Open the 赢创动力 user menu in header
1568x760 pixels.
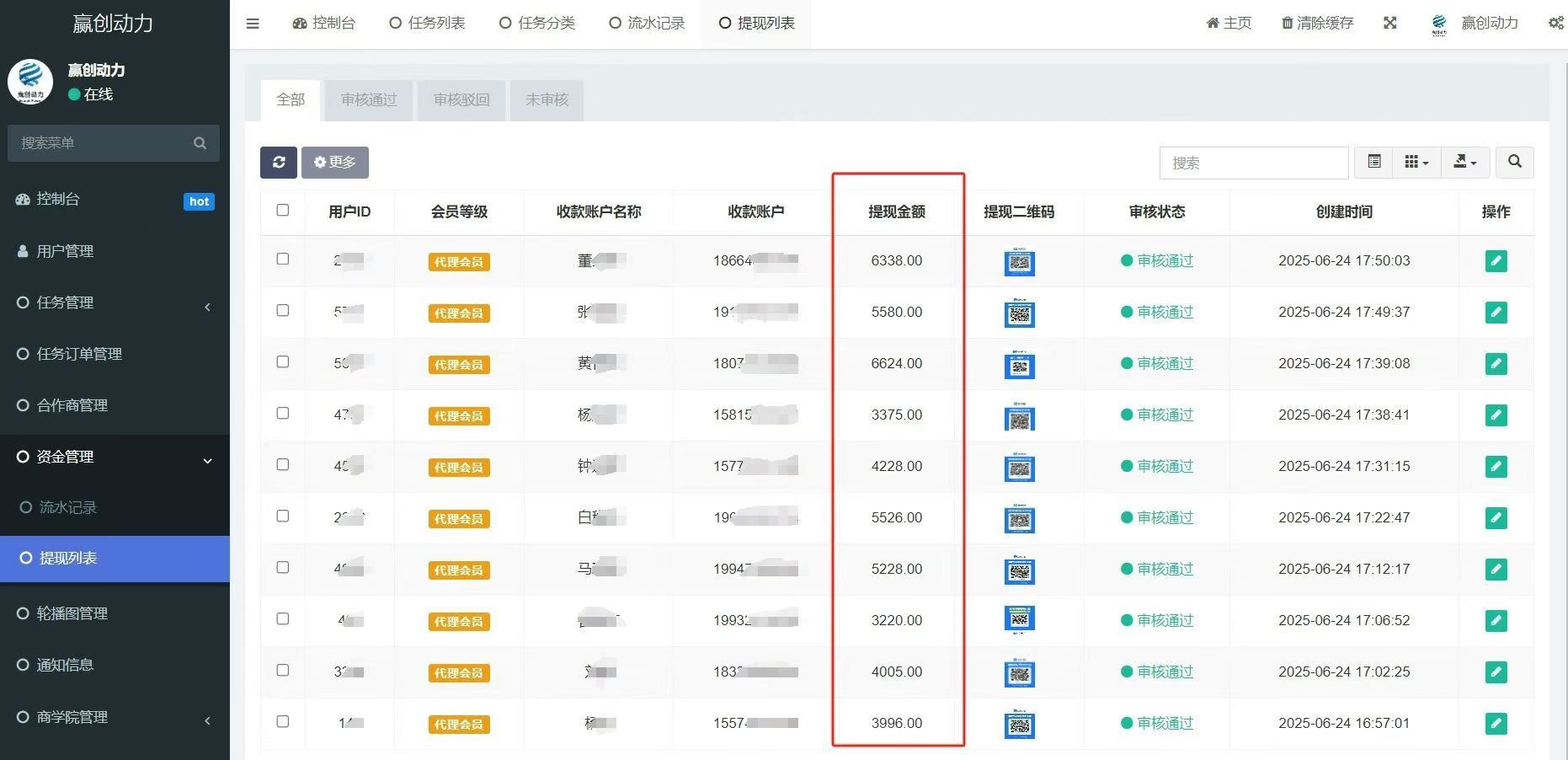point(1475,23)
